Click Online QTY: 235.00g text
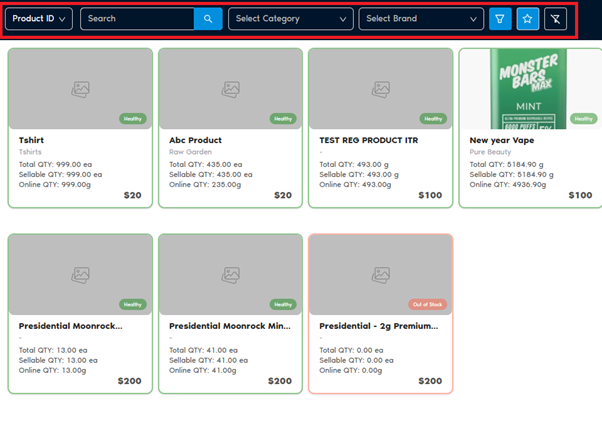This screenshot has width=602, height=428. click(205, 185)
